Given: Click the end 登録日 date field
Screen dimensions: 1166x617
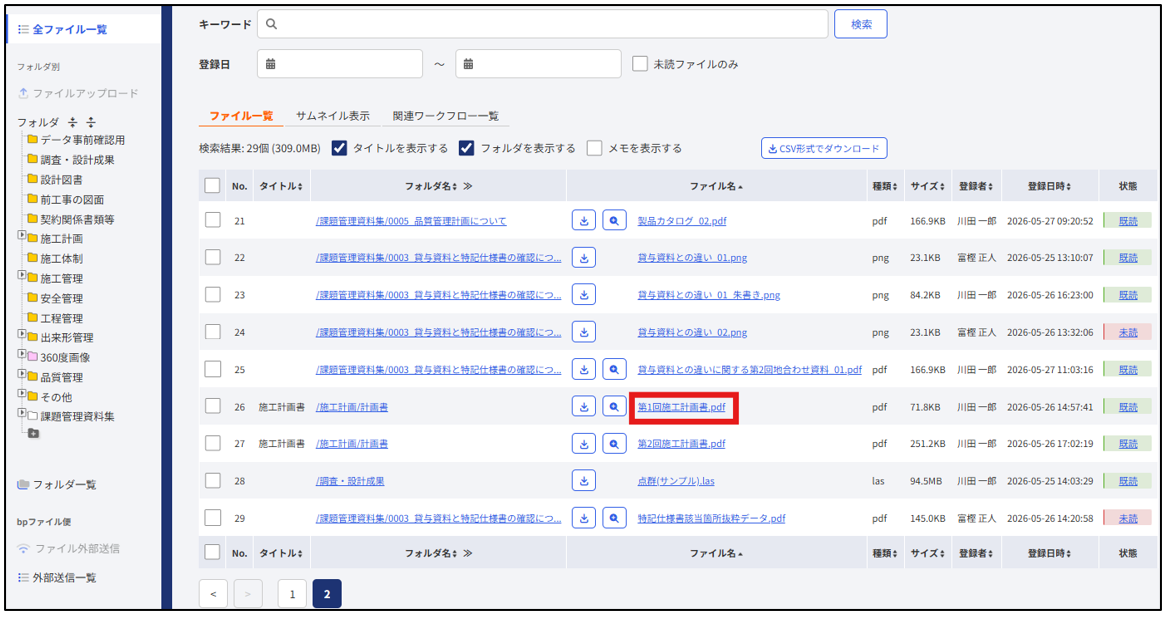Looking at the screenshot, I should pos(538,64).
